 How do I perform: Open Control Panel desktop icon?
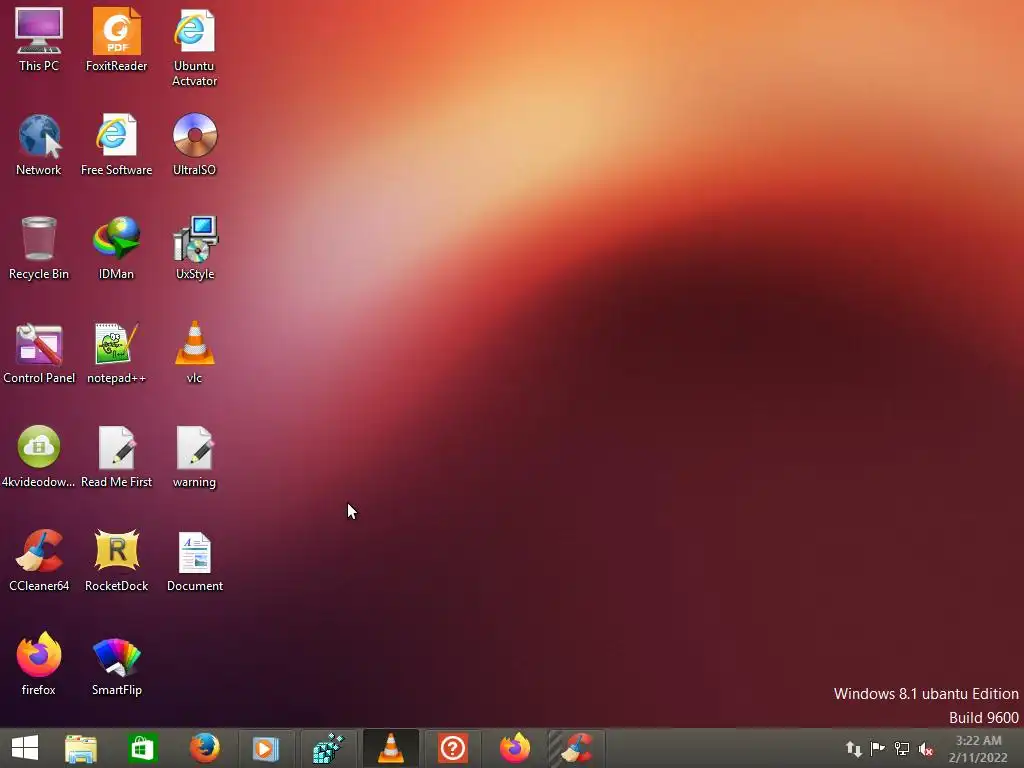coord(39,352)
